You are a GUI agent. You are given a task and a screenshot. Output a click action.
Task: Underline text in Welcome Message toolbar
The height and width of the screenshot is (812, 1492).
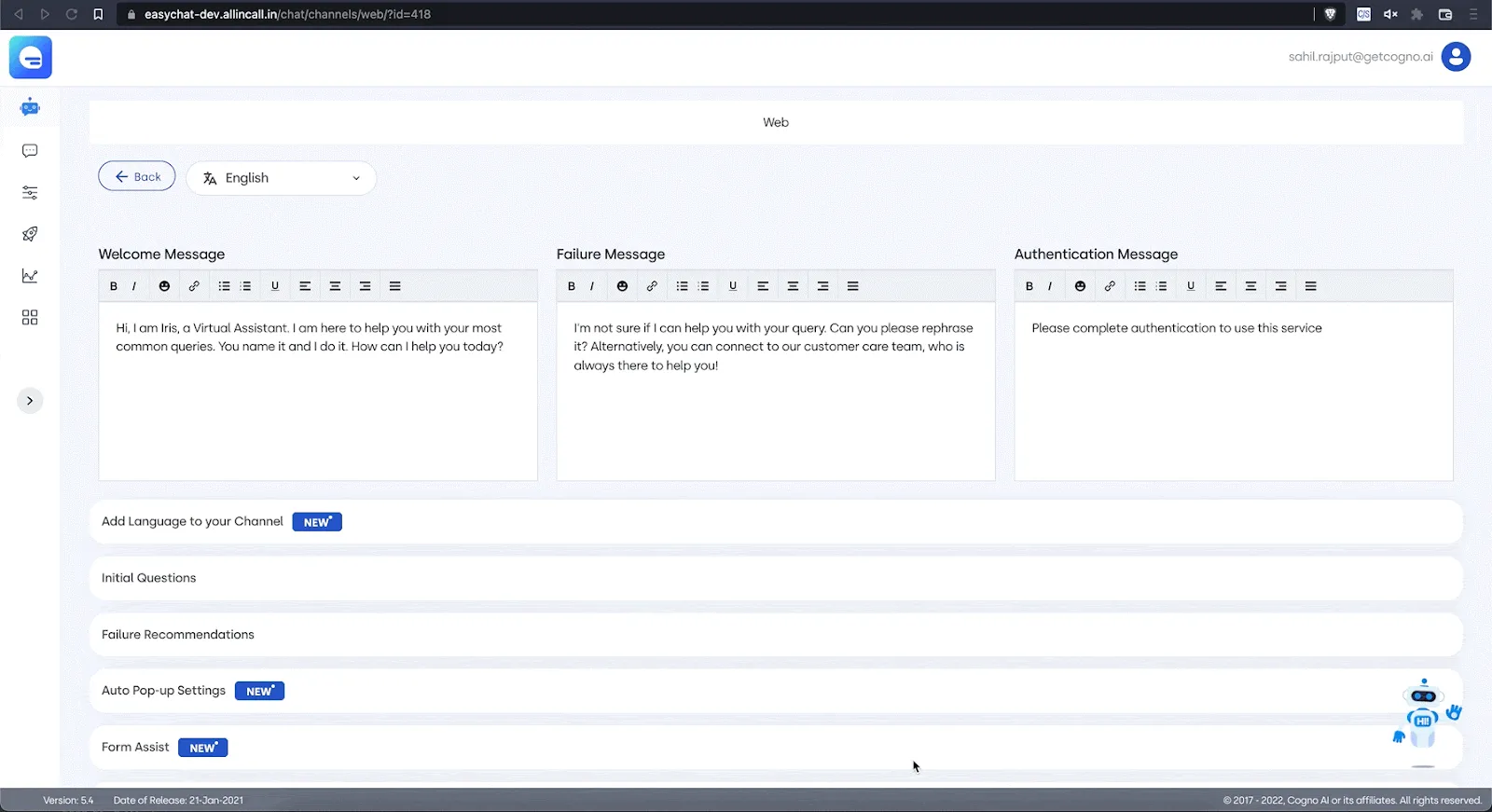tap(275, 286)
